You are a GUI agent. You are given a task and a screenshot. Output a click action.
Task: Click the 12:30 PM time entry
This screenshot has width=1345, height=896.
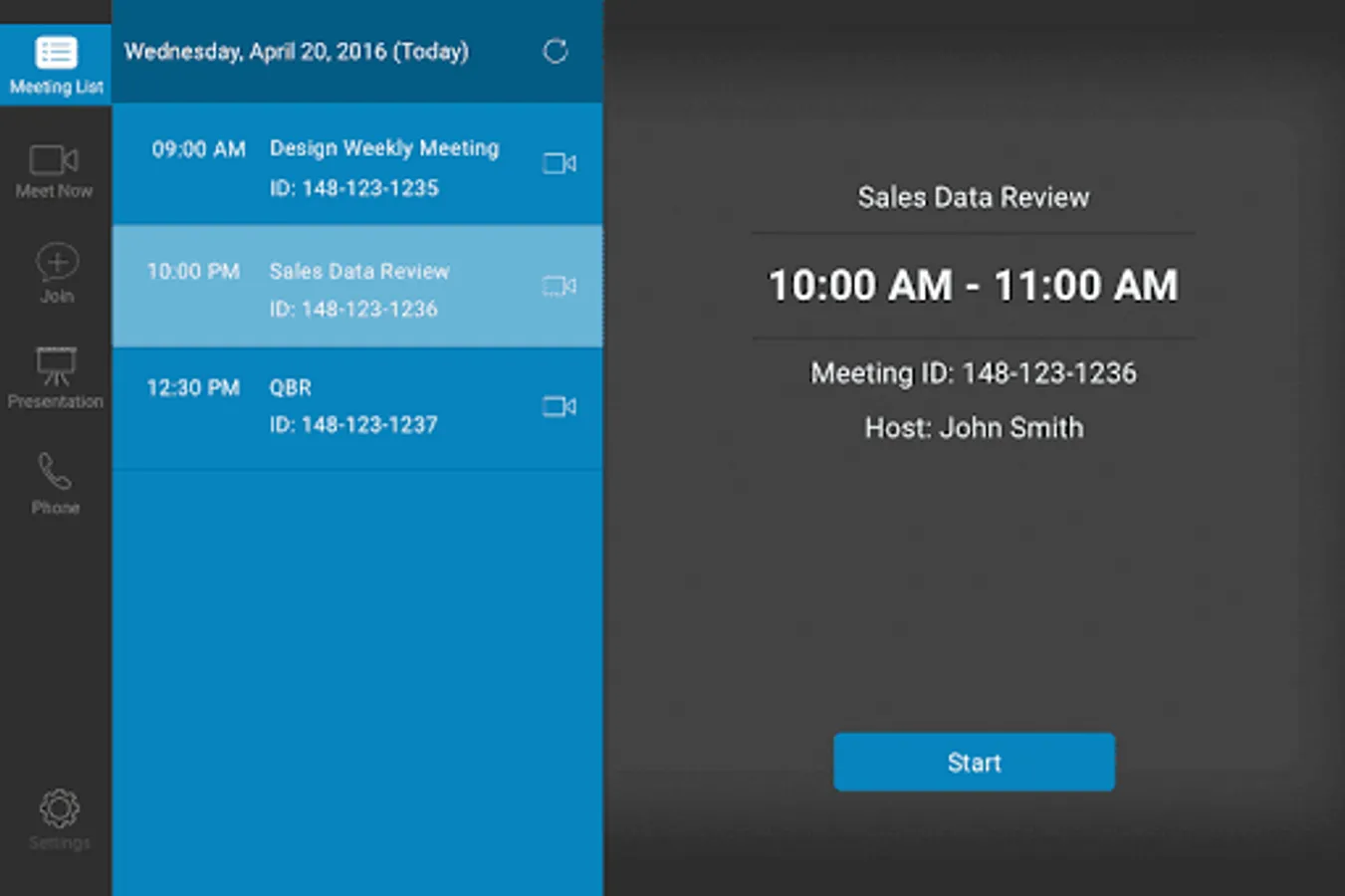click(193, 387)
